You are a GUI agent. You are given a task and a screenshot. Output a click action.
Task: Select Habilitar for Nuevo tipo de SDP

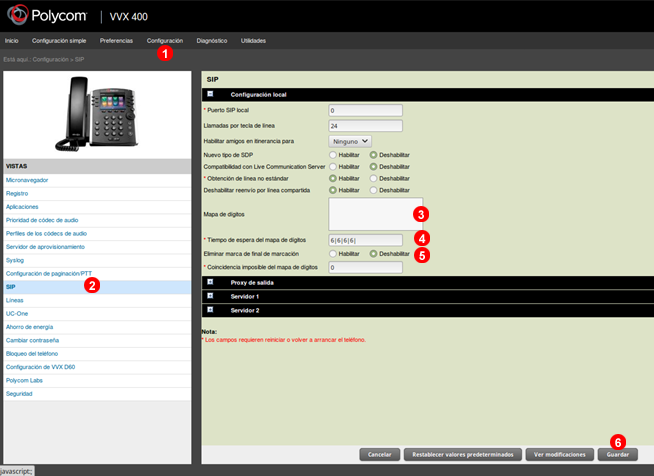[x=333, y=155]
